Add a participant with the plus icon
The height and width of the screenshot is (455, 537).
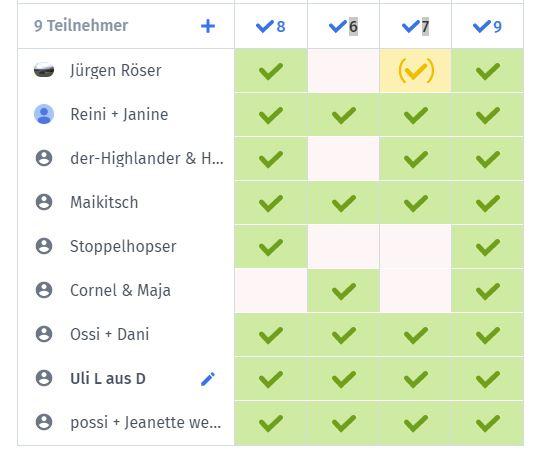(x=208, y=26)
